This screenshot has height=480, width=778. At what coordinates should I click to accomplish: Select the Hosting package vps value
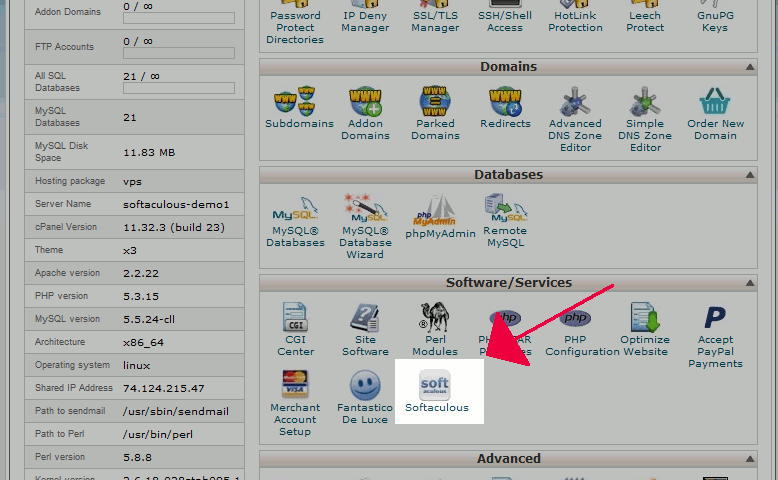[132, 182]
